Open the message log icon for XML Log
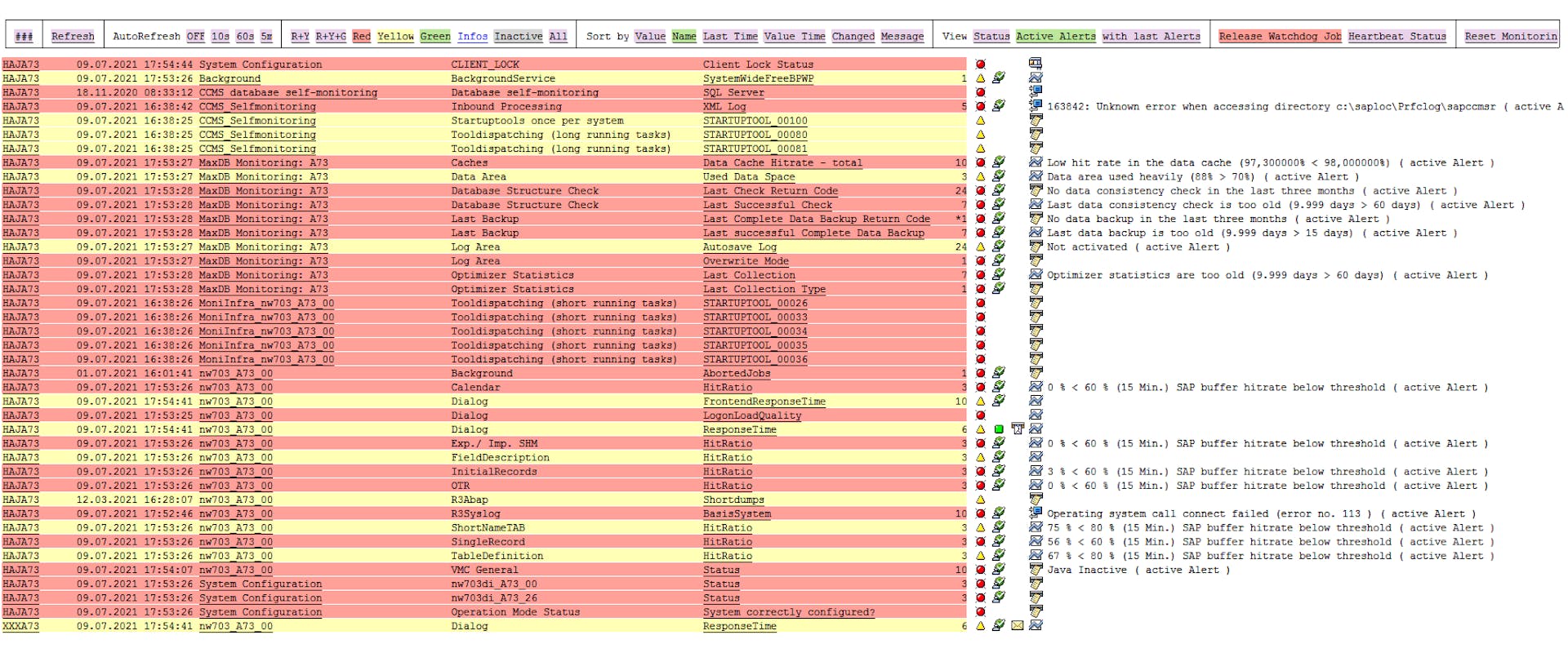This screenshot has width=1568, height=653. point(1036,106)
